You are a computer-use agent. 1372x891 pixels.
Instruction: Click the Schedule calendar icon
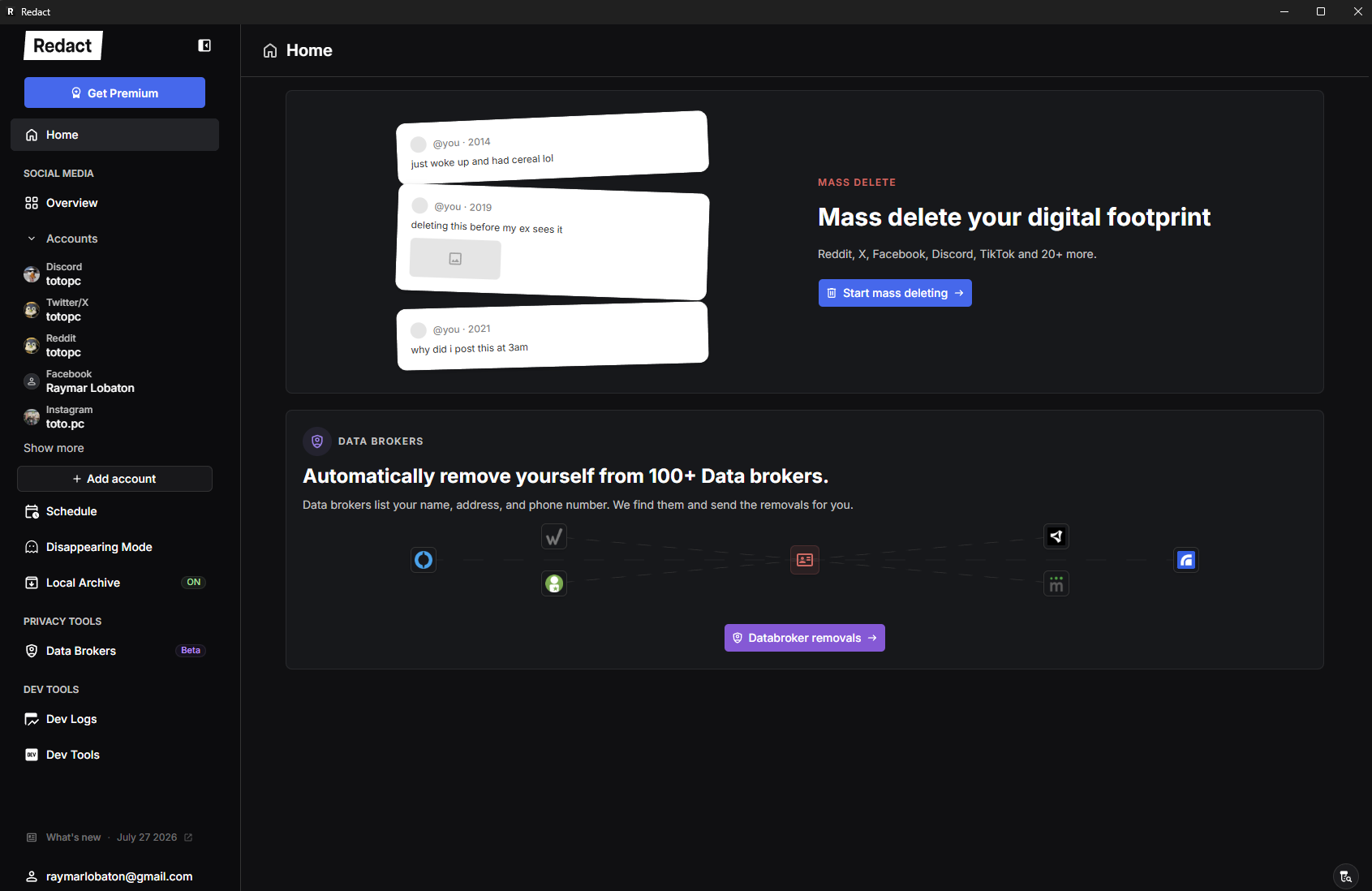pyautogui.click(x=32, y=511)
